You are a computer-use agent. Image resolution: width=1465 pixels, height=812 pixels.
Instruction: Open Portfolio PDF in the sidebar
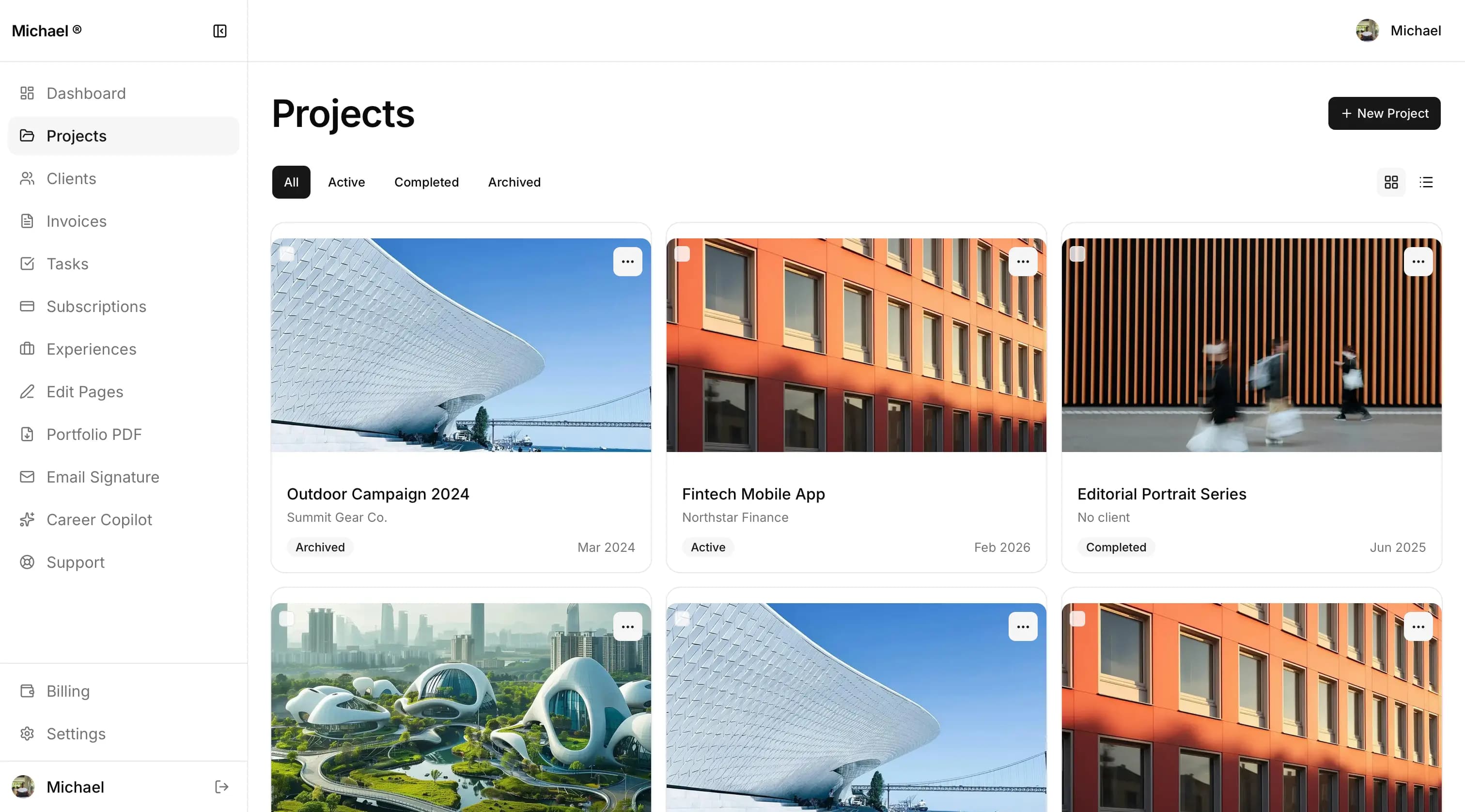coord(124,435)
